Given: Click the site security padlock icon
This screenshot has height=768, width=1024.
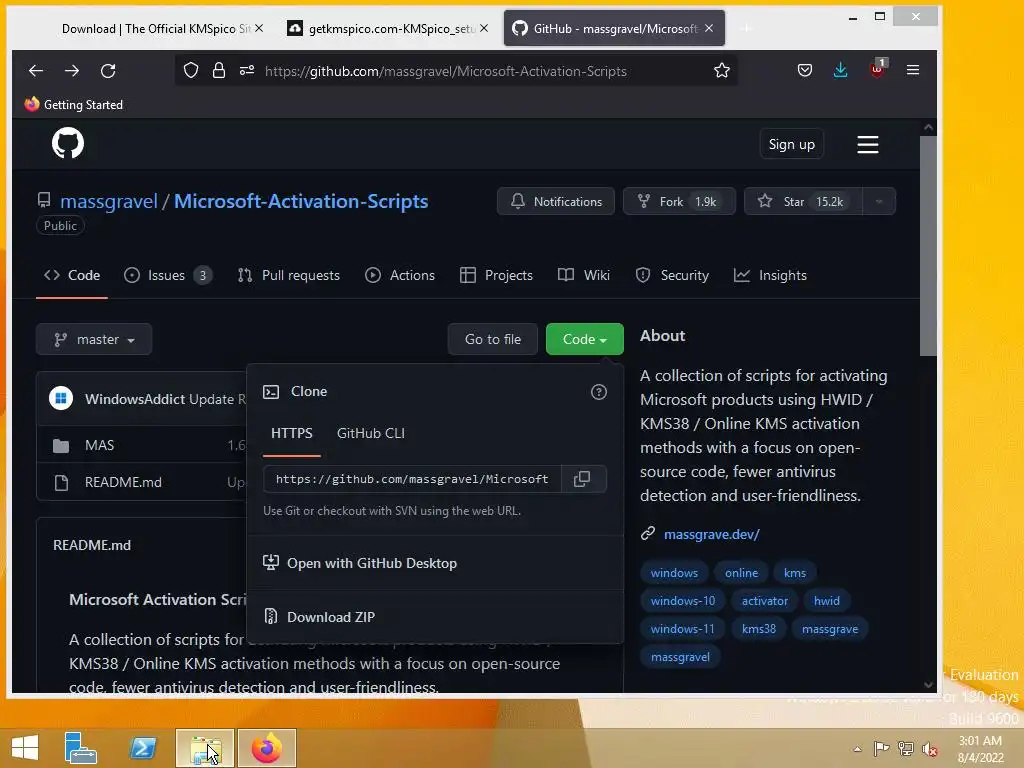Looking at the screenshot, I should [x=219, y=71].
